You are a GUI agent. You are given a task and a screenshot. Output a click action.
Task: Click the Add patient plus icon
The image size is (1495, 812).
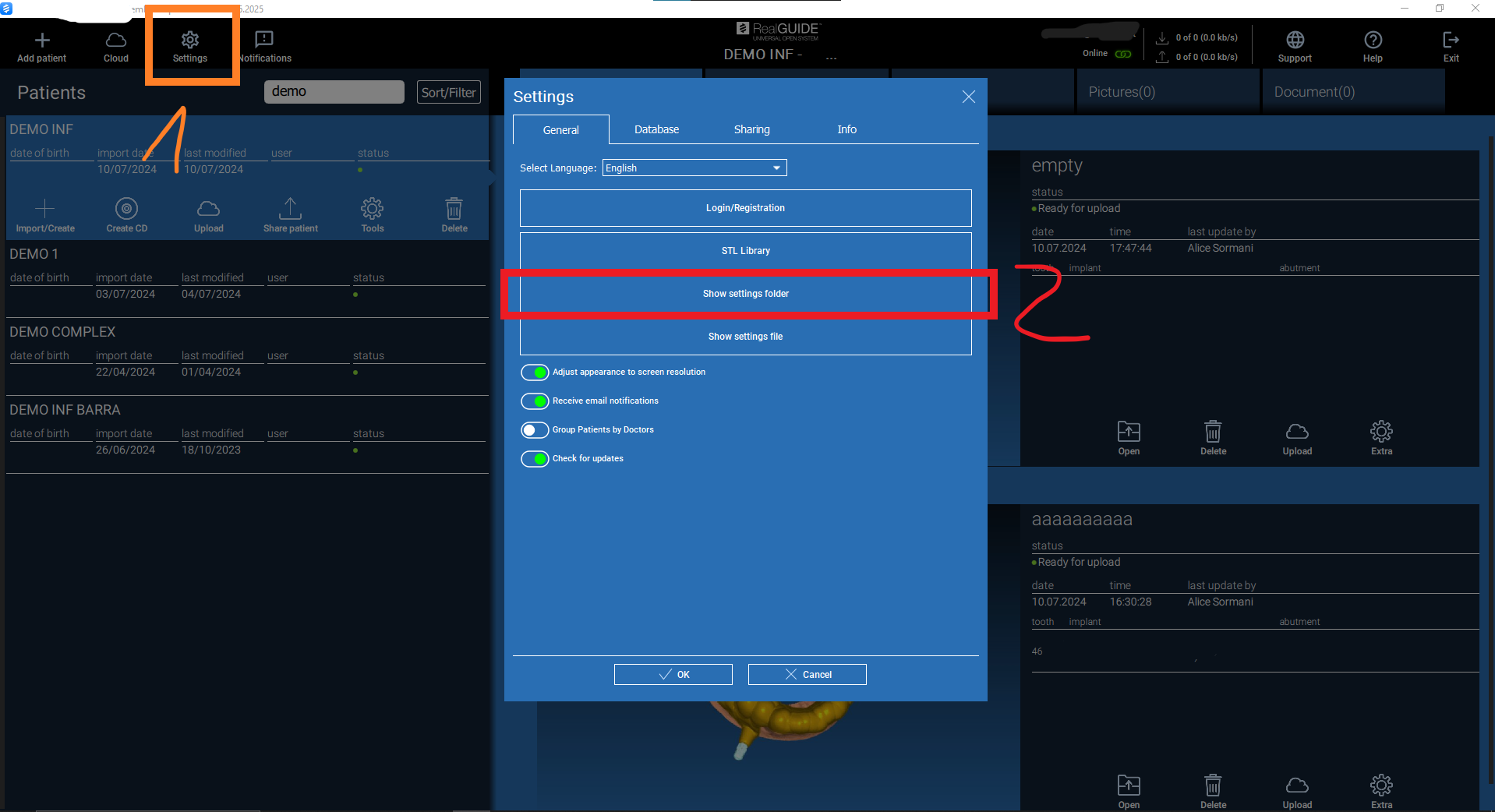point(42,41)
